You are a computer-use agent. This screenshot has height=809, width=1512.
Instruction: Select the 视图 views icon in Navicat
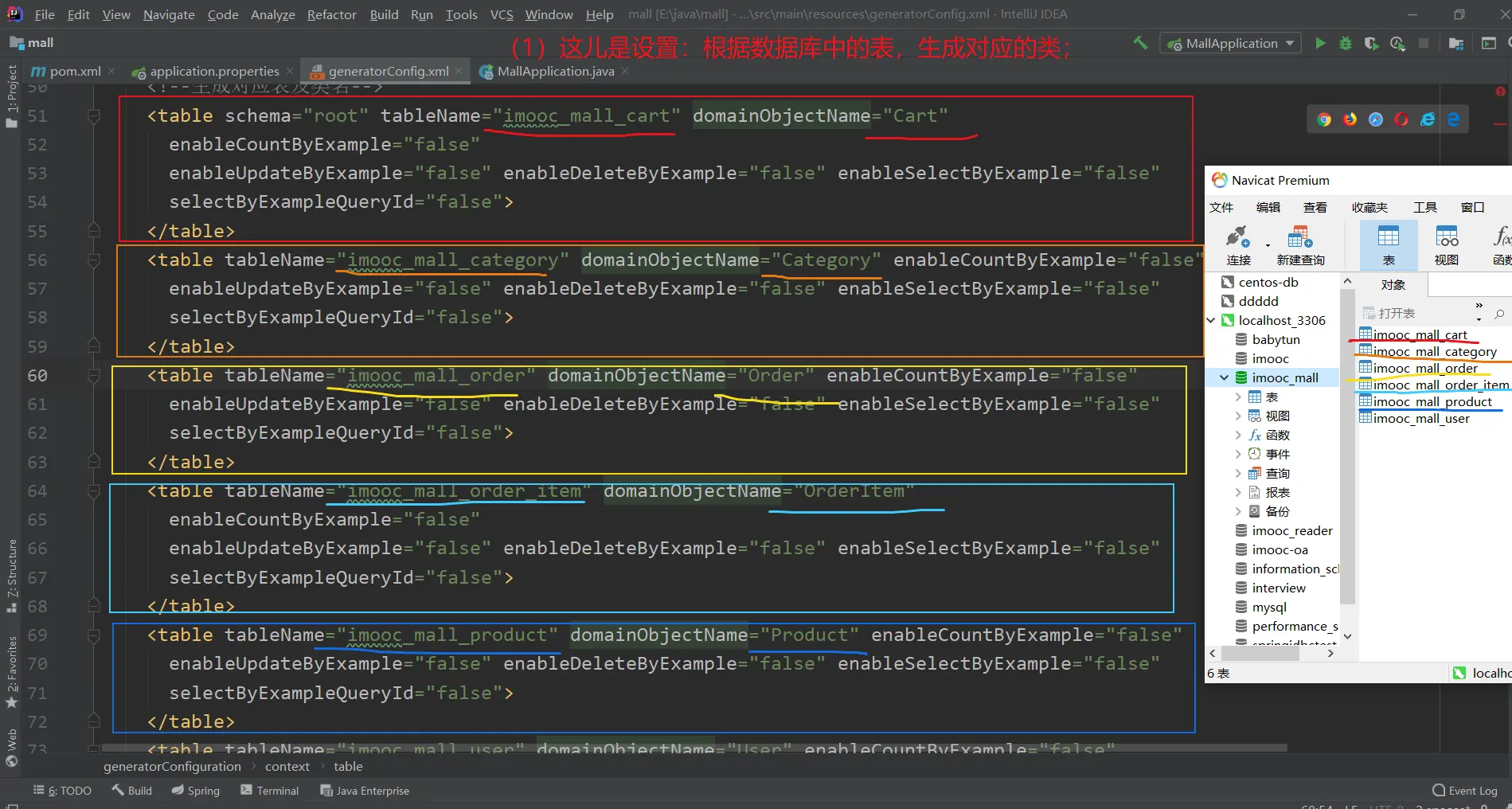[1446, 245]
